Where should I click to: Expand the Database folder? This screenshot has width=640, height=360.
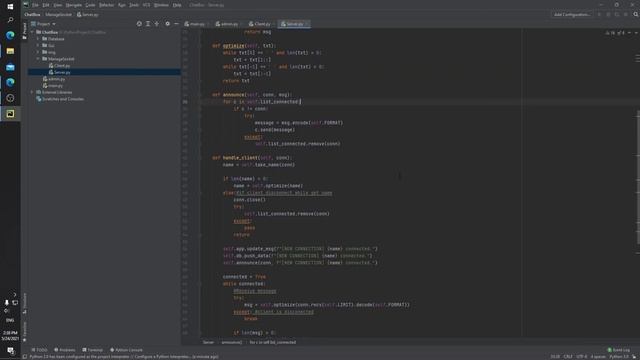tap(38, 39)
